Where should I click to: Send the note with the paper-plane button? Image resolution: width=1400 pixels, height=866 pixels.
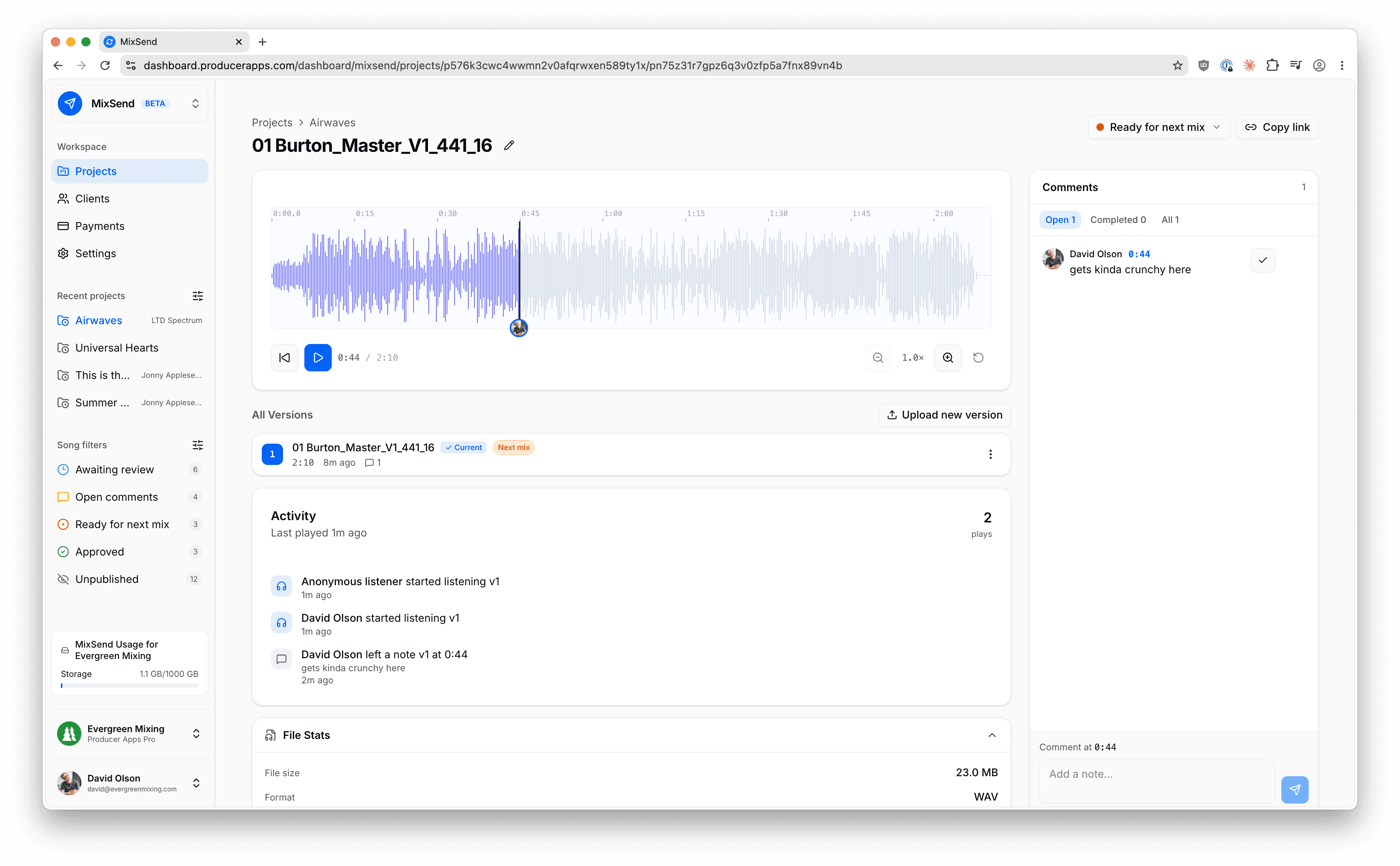point(1295,790)
